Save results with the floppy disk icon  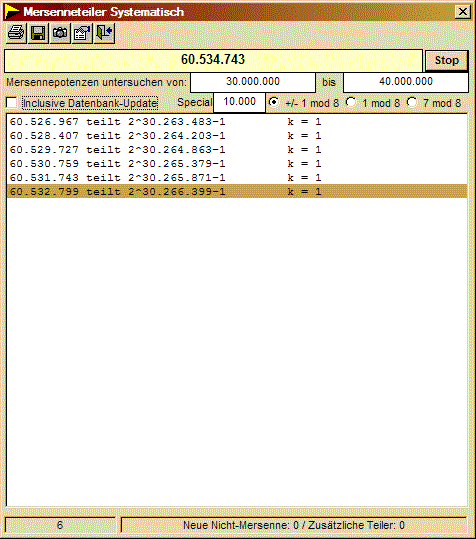tap(38, 33)
